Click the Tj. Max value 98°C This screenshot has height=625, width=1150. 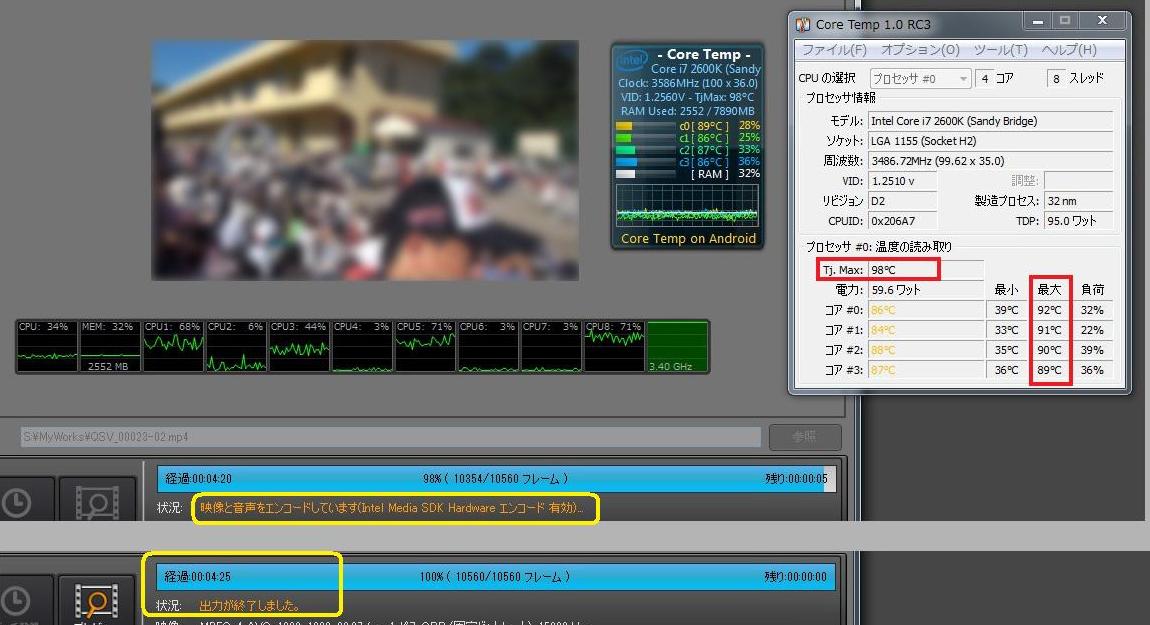925,270
